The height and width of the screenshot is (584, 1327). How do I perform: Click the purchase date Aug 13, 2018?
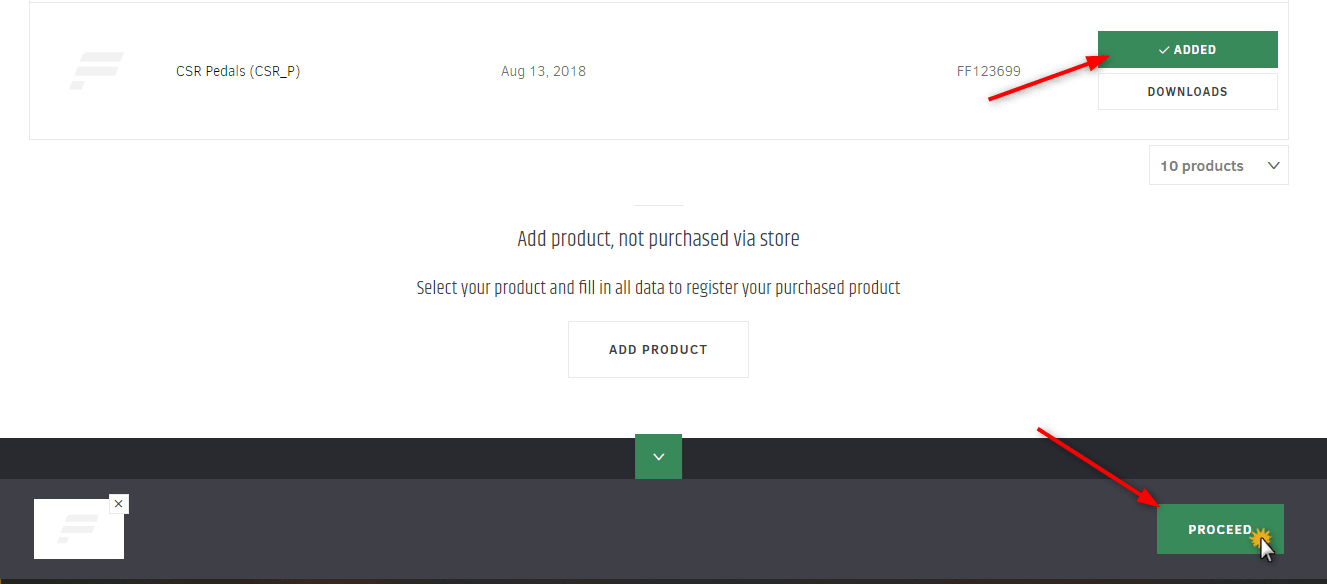543,71
